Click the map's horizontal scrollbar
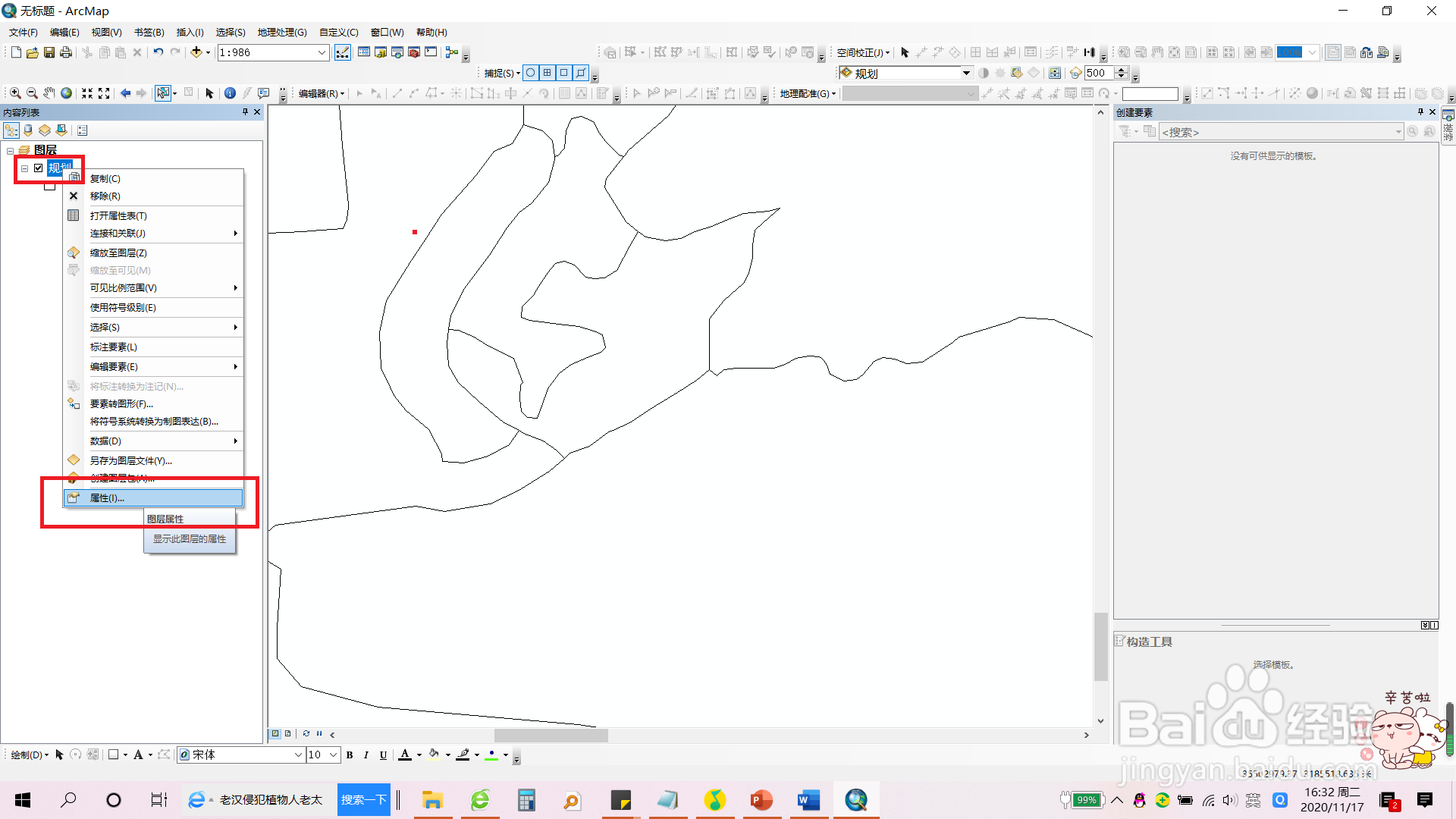1456x819 pixels. coord(550,735)
